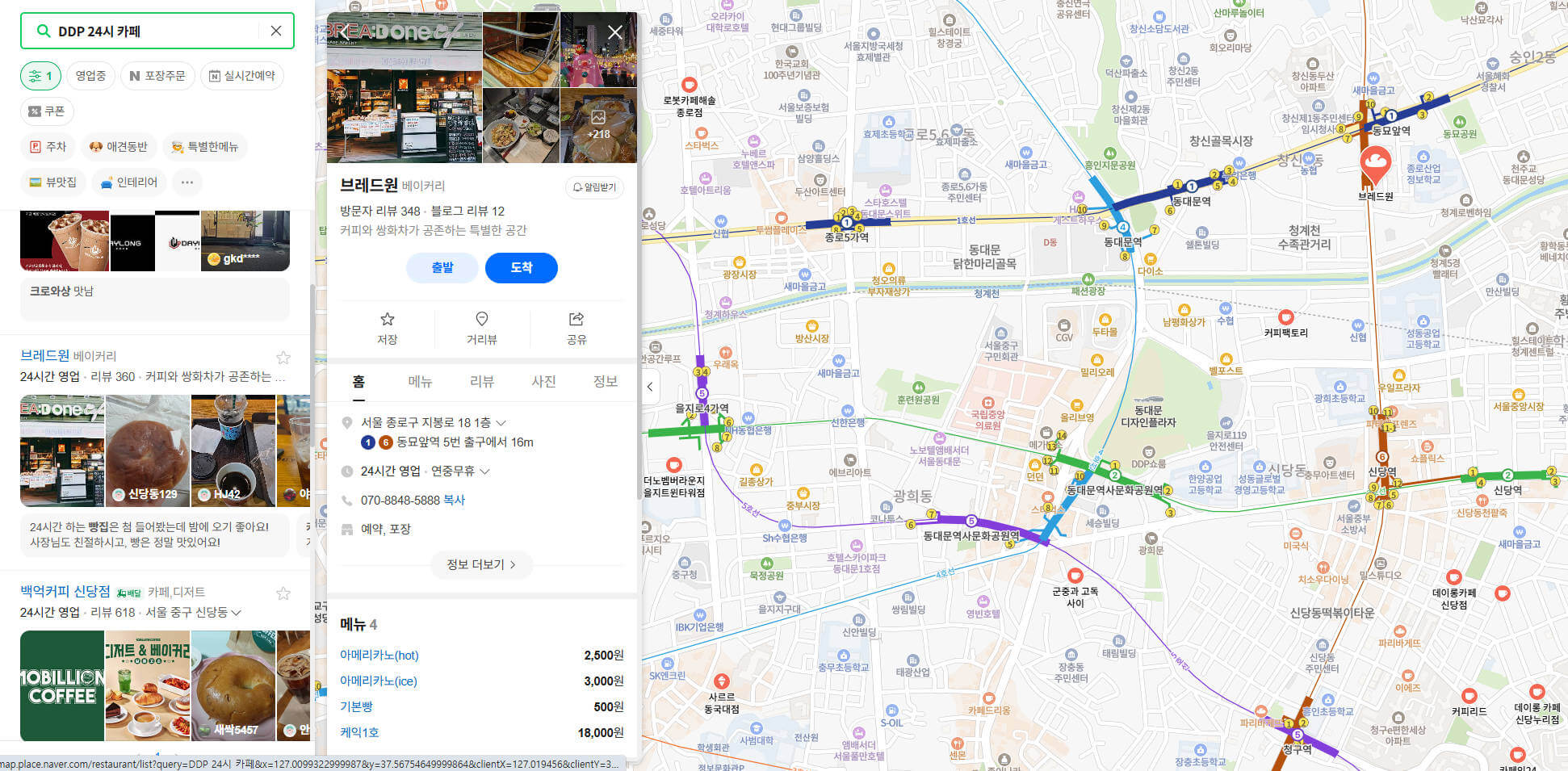Show more filters with ellipsis button
Viewport: 1568px width, 771px height.
click(x=187, y=182)
